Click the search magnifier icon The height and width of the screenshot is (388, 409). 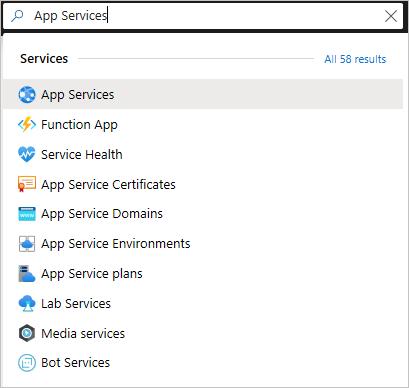click(x=17, y=16)
